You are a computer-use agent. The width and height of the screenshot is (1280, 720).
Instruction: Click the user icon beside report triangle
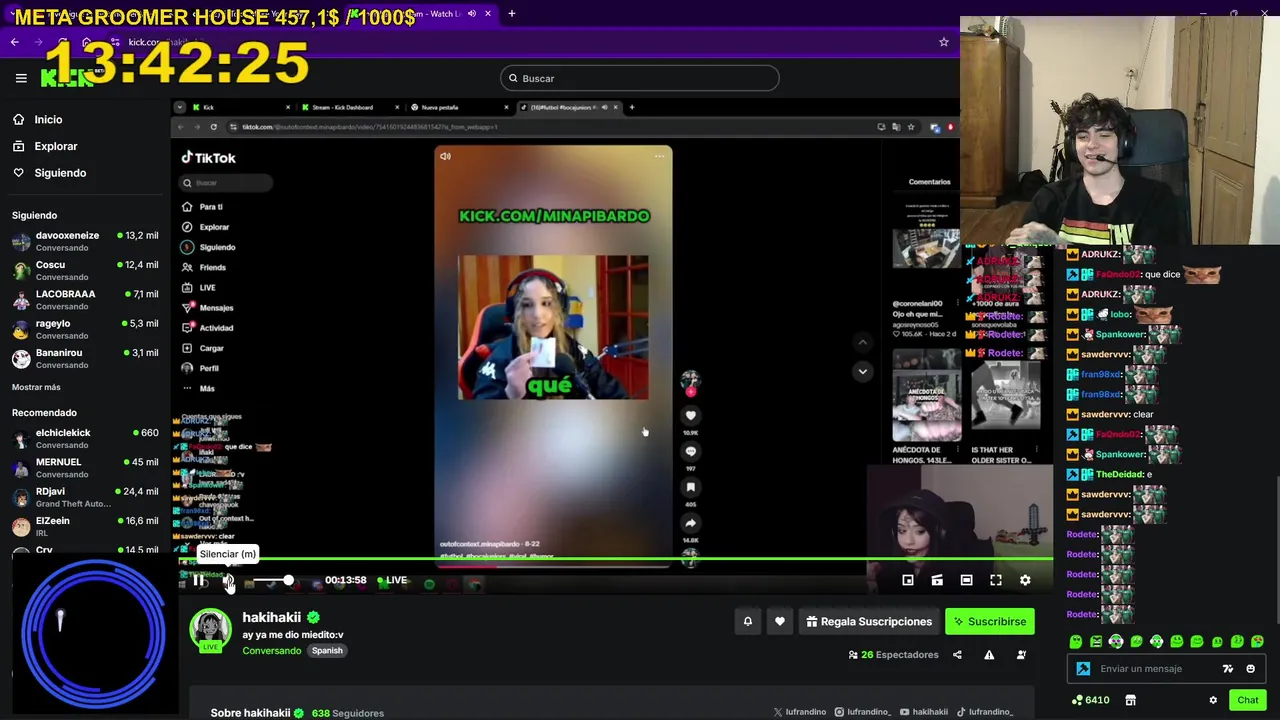1021,655
